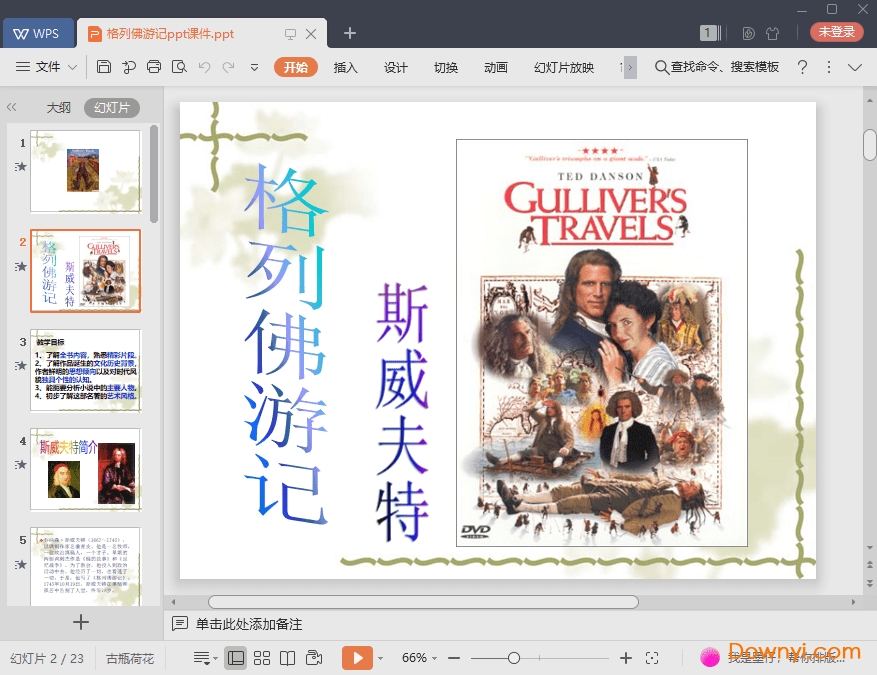877x675 pixels.
Task: Click the Print Preview icon
Action: click(x=180, y=67)
